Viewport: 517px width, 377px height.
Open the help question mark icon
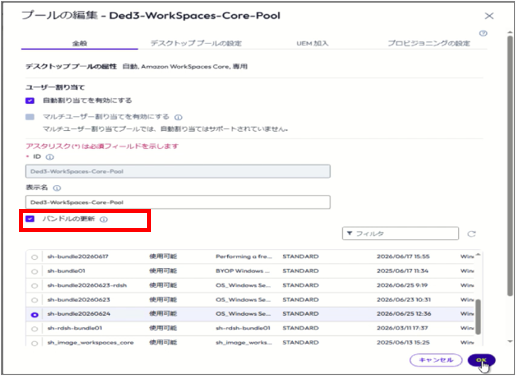pos(483,33)
